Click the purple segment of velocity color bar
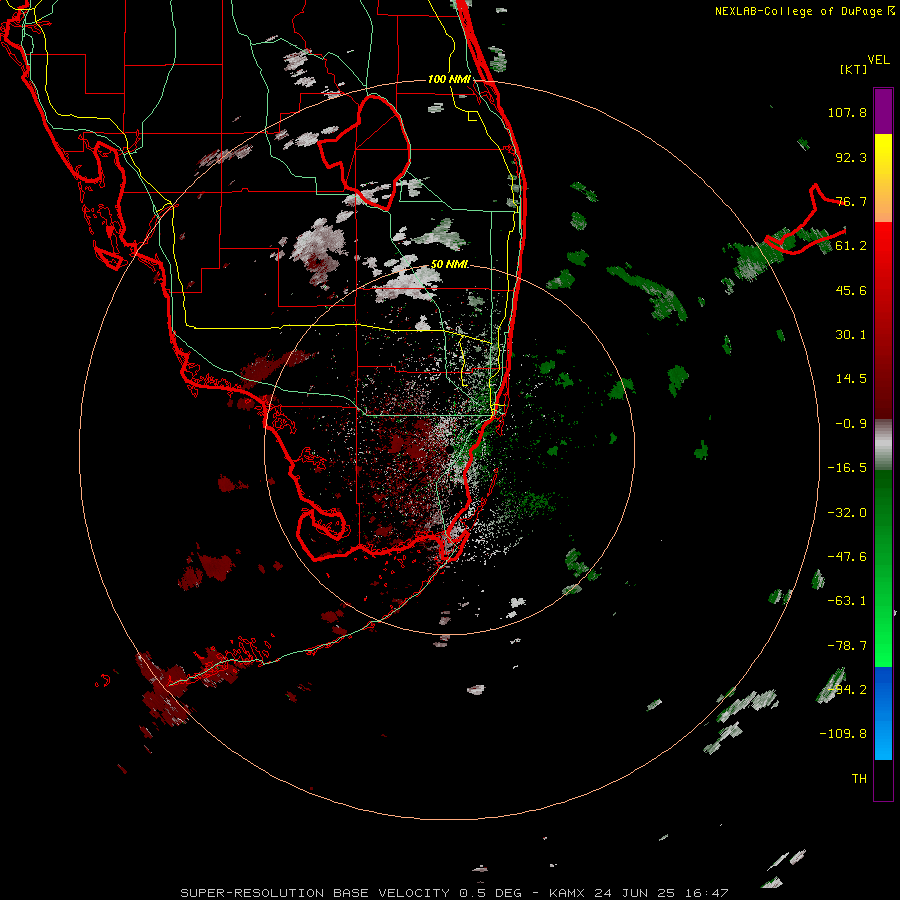This screenshot has width=900, height=900. coord(883,112)
